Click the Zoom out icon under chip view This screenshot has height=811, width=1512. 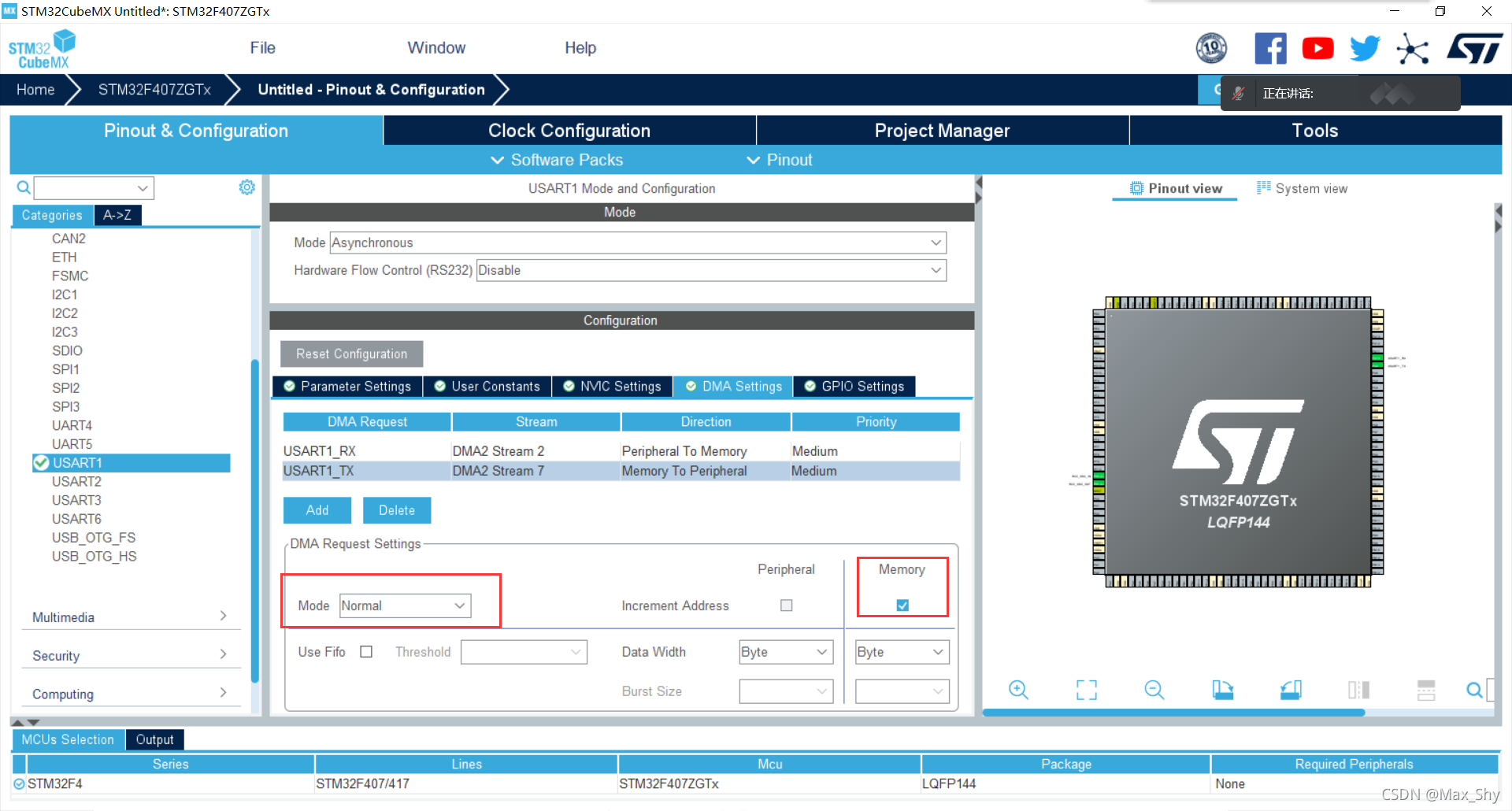point(1154,690)
